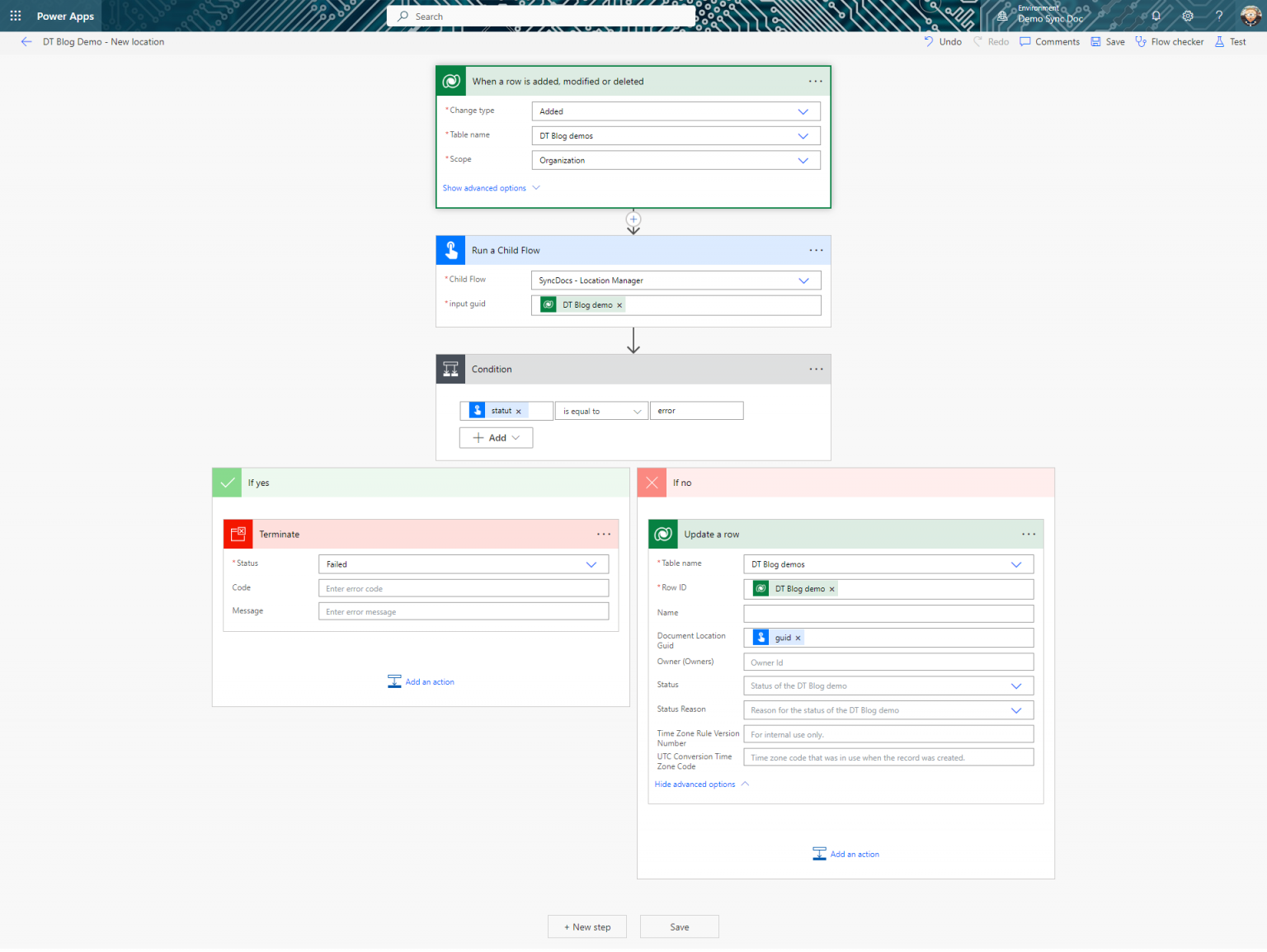Open the notifications bell
Image resolution: width=1267 pixels, height=952 pixels.
click(x=1156, y=16)
